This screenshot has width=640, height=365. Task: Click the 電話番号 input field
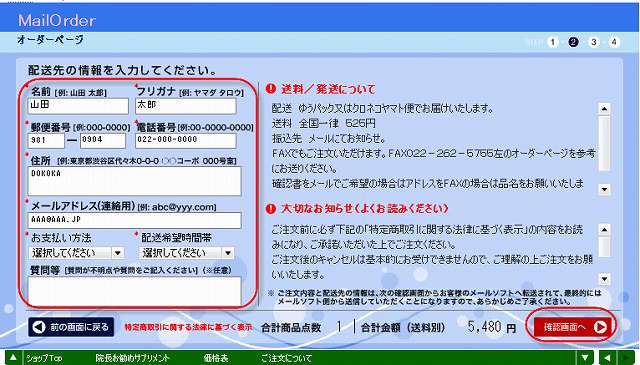(x=186, y=140)
